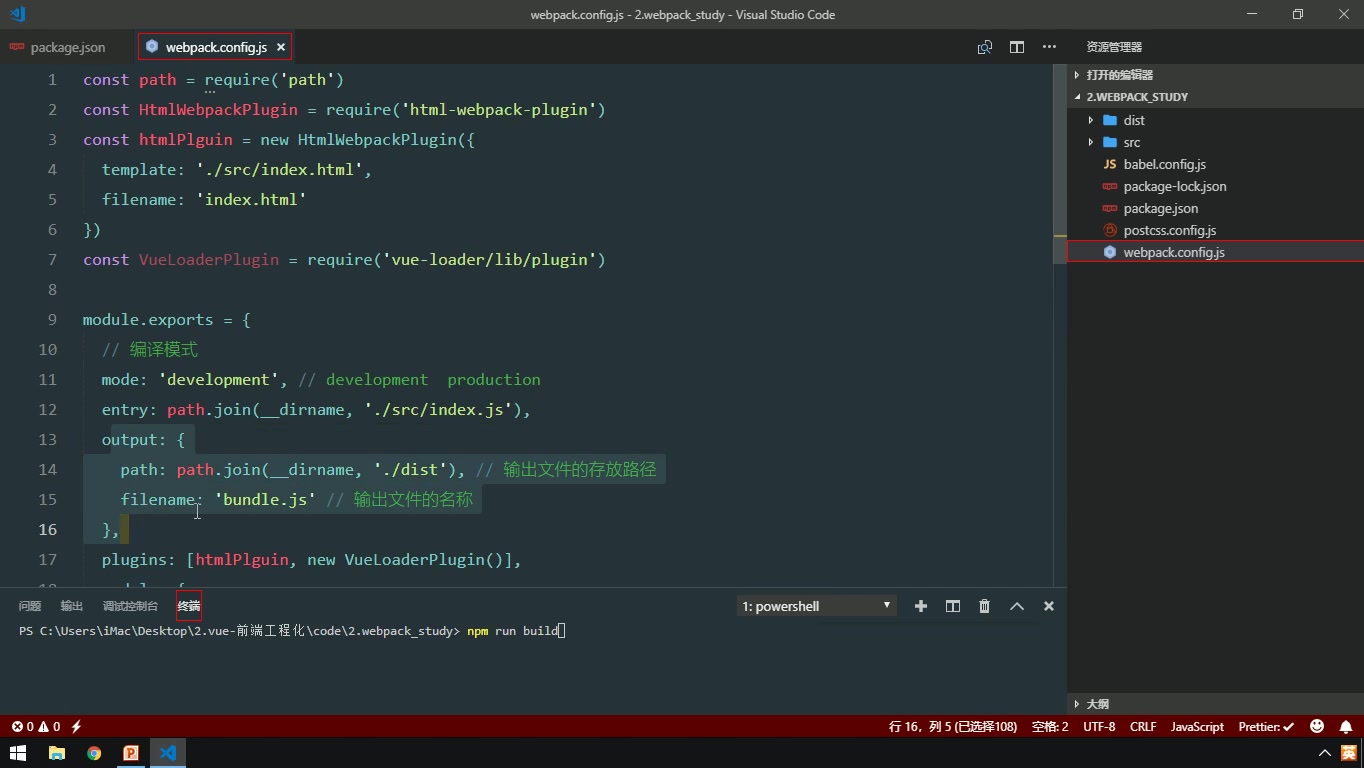Click the npm icon beside package-lock.json
The image size is (1364, 768).
[1110, 186]
